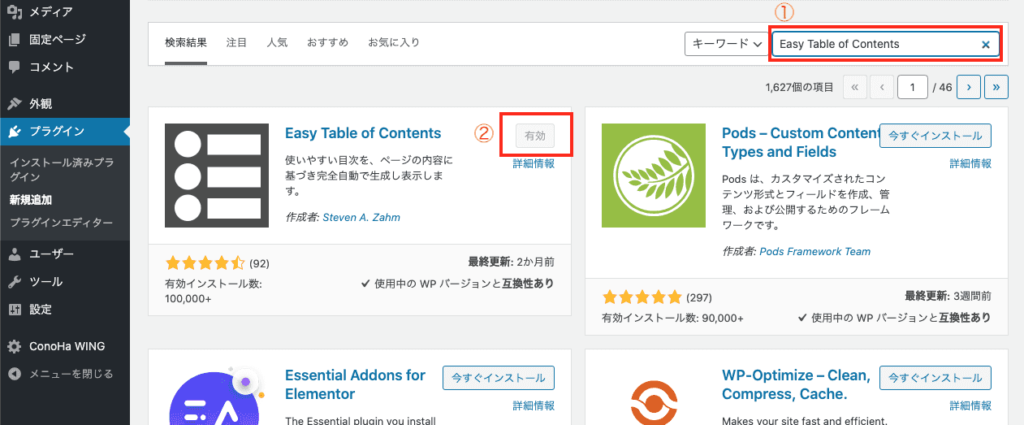Go to next results page button
This screenshot has height=425, width=1024.
coord(970,86)
